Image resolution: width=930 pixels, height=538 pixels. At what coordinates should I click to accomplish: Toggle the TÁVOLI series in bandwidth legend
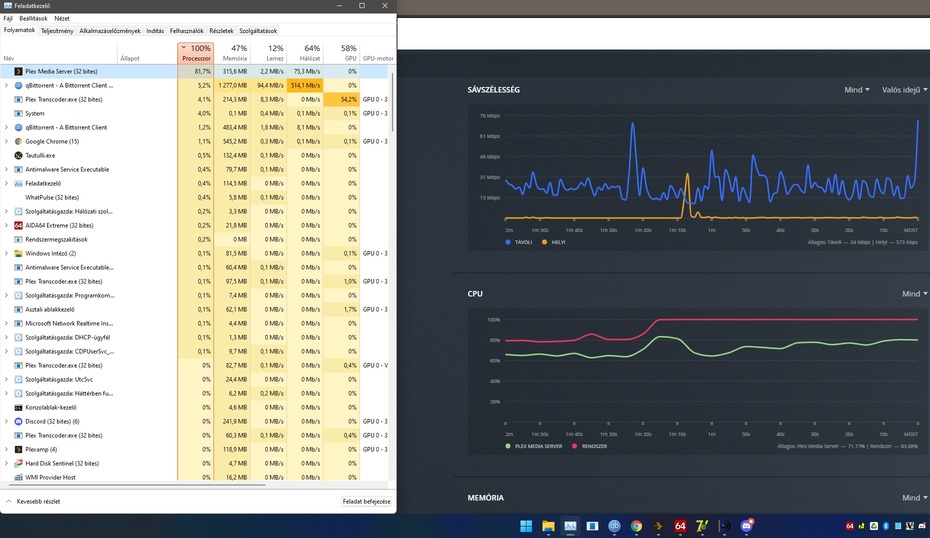519,242
